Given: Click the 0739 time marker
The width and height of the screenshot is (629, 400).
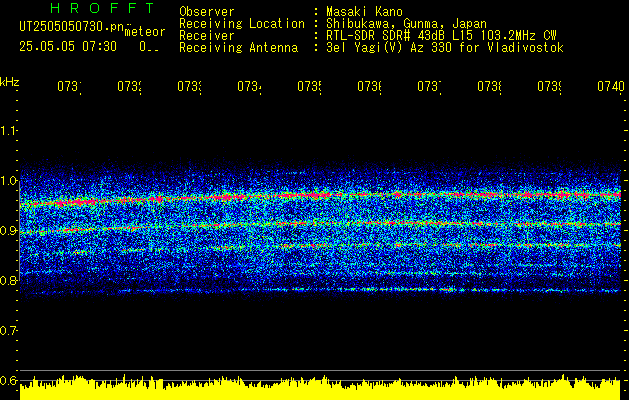Looking at the screenshot, I should [549, 86].
